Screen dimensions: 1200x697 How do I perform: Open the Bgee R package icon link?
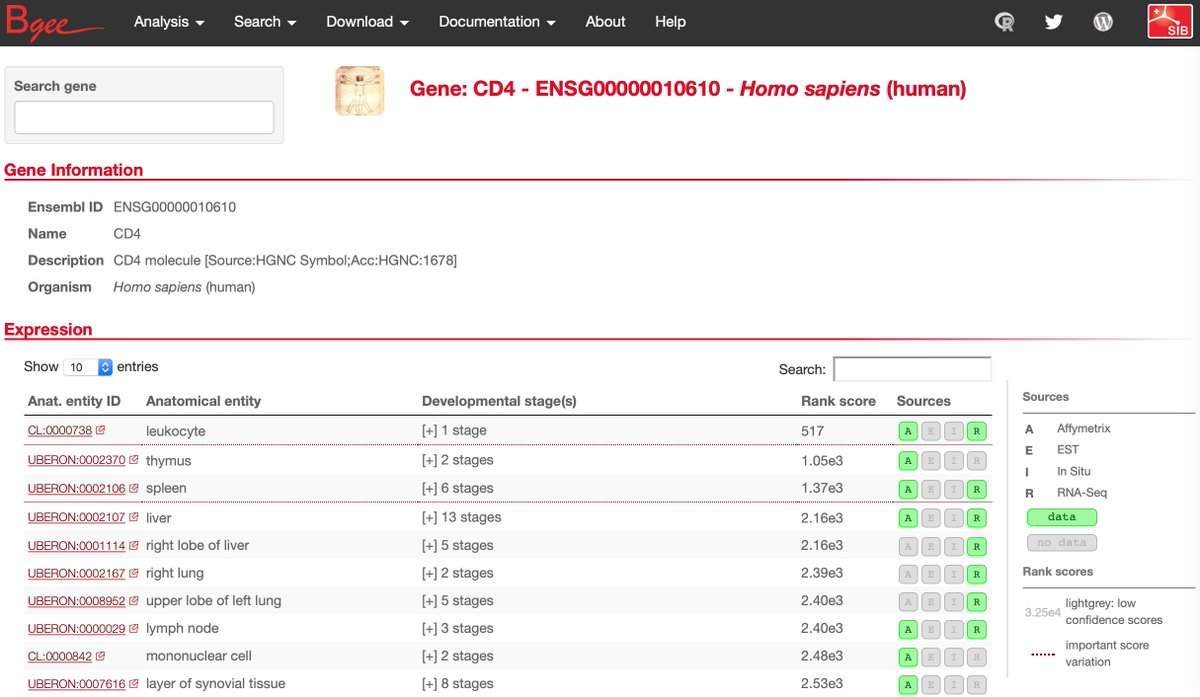1006,22
